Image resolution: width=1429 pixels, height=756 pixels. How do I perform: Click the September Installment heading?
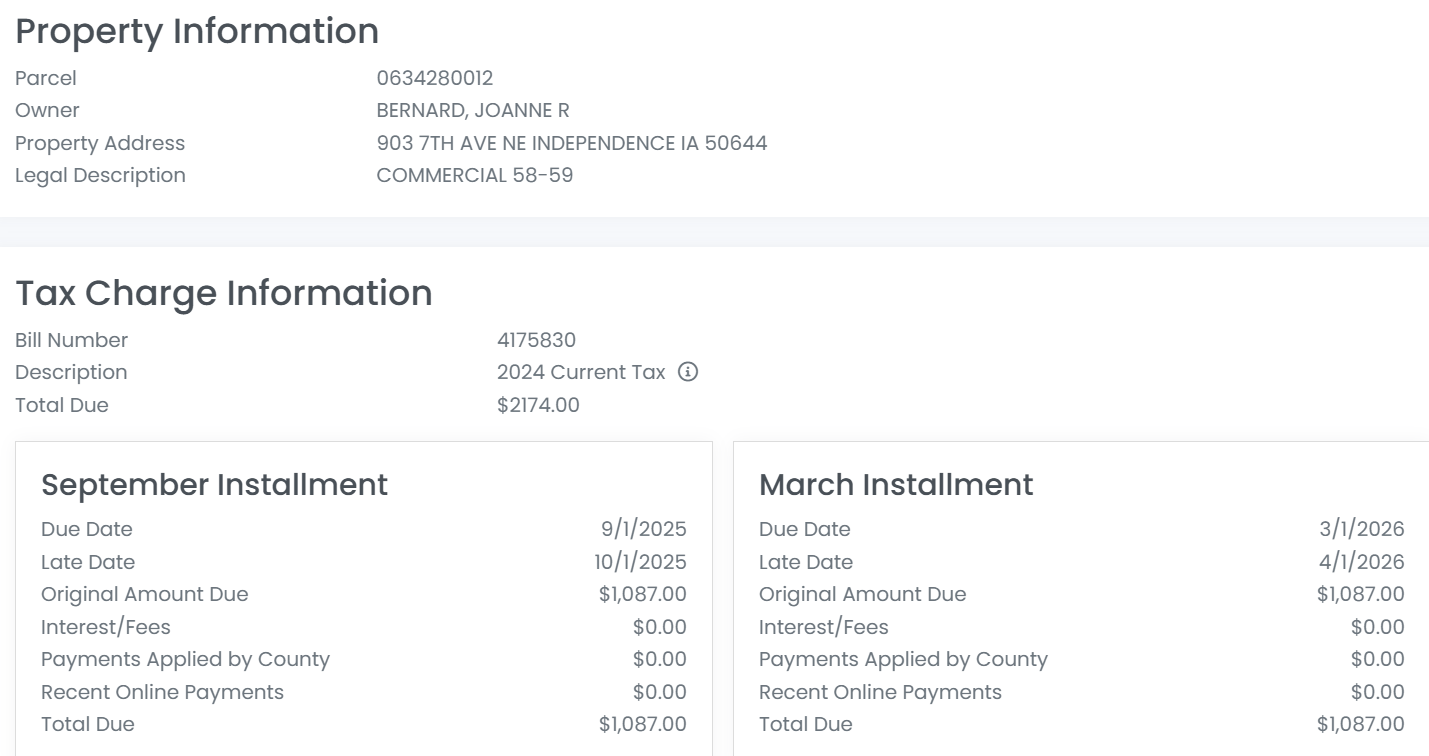(214, 484)
